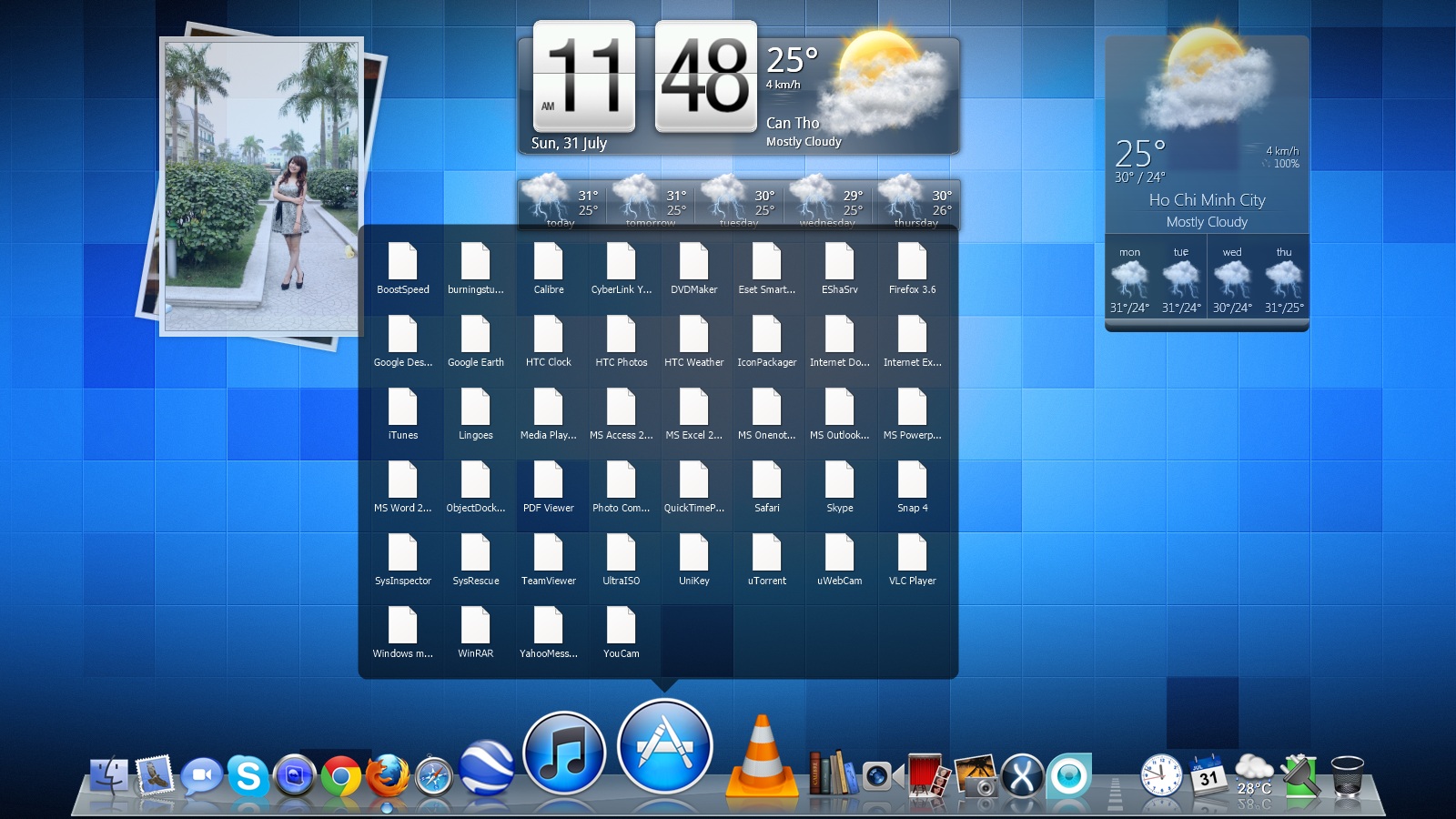The image size is (1456, 819).
Task: Launch the Lingoes shortcut
Action: click(476, 415)
